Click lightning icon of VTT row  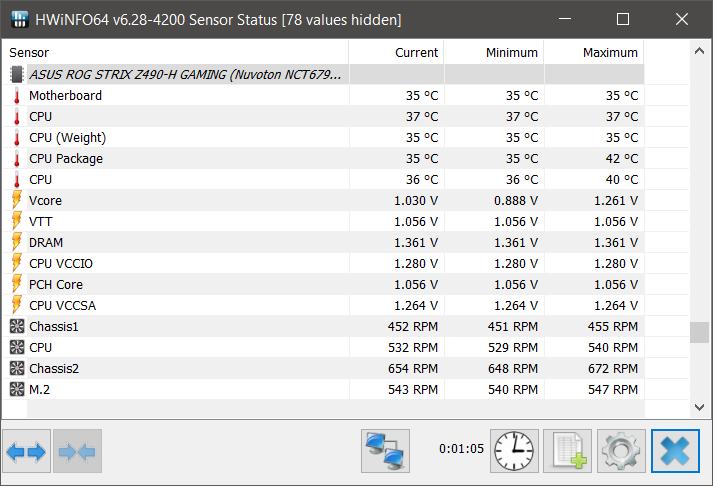coord(17,221)
